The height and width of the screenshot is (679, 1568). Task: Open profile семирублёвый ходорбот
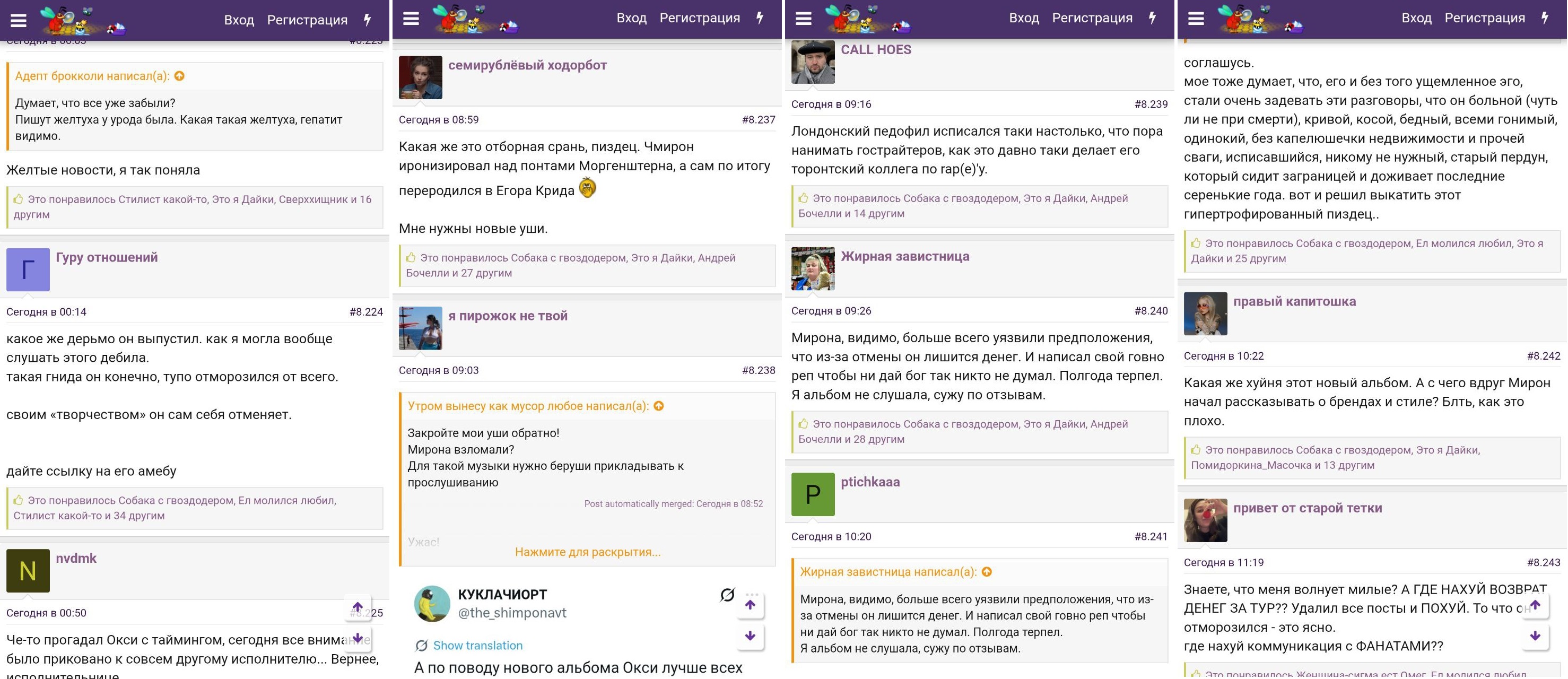pos(527,65)
